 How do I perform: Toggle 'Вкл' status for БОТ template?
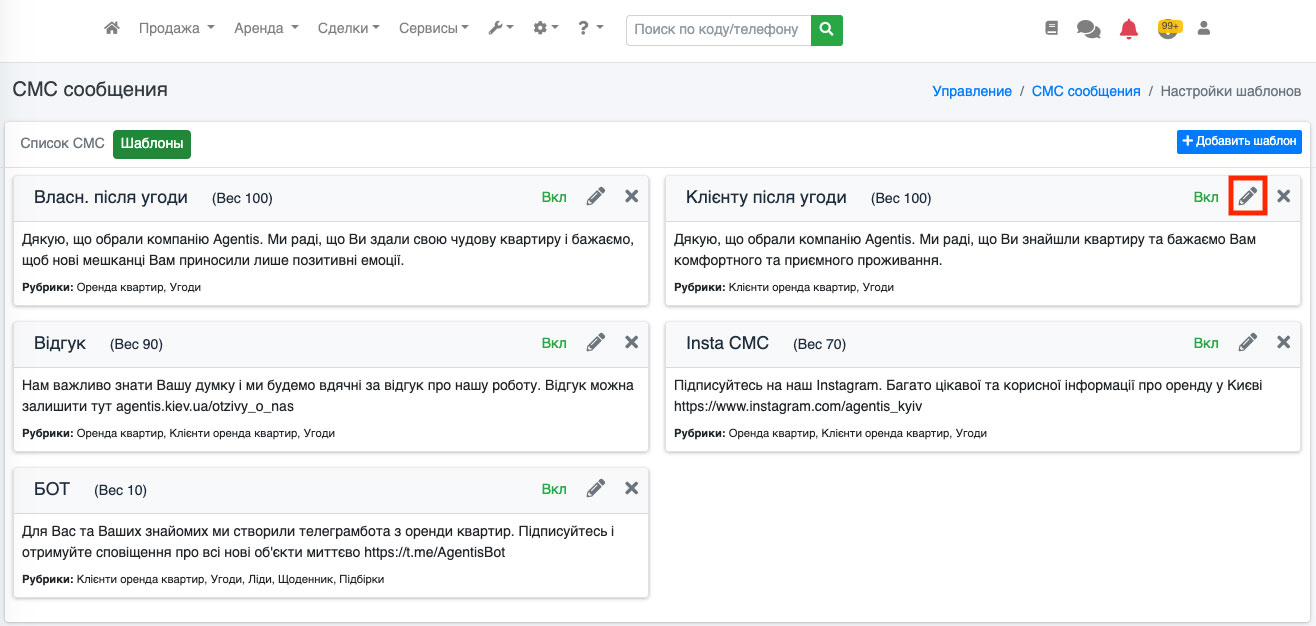(x=554, y=489)
